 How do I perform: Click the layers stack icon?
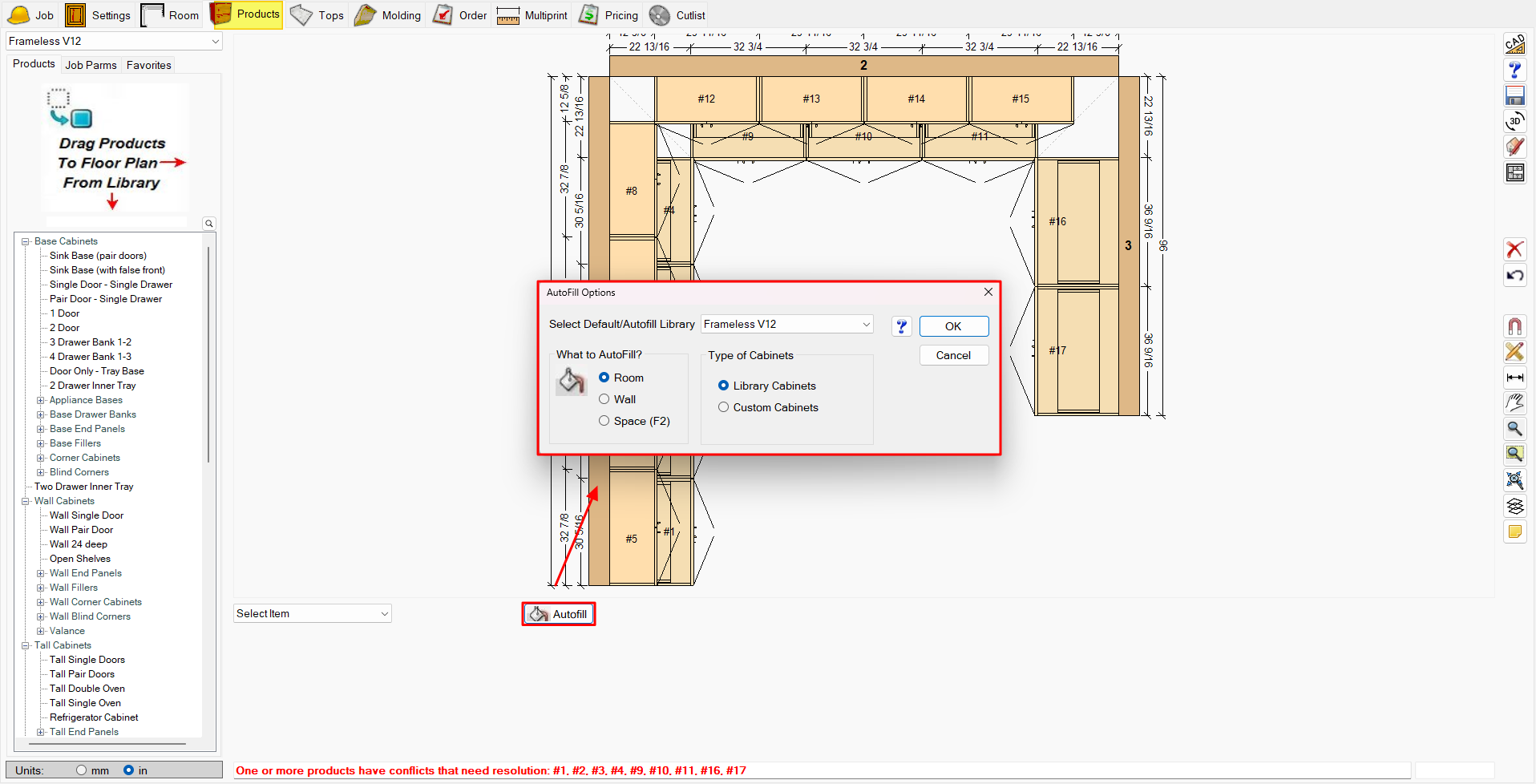pyautogui.click(x=1514, y=506)
